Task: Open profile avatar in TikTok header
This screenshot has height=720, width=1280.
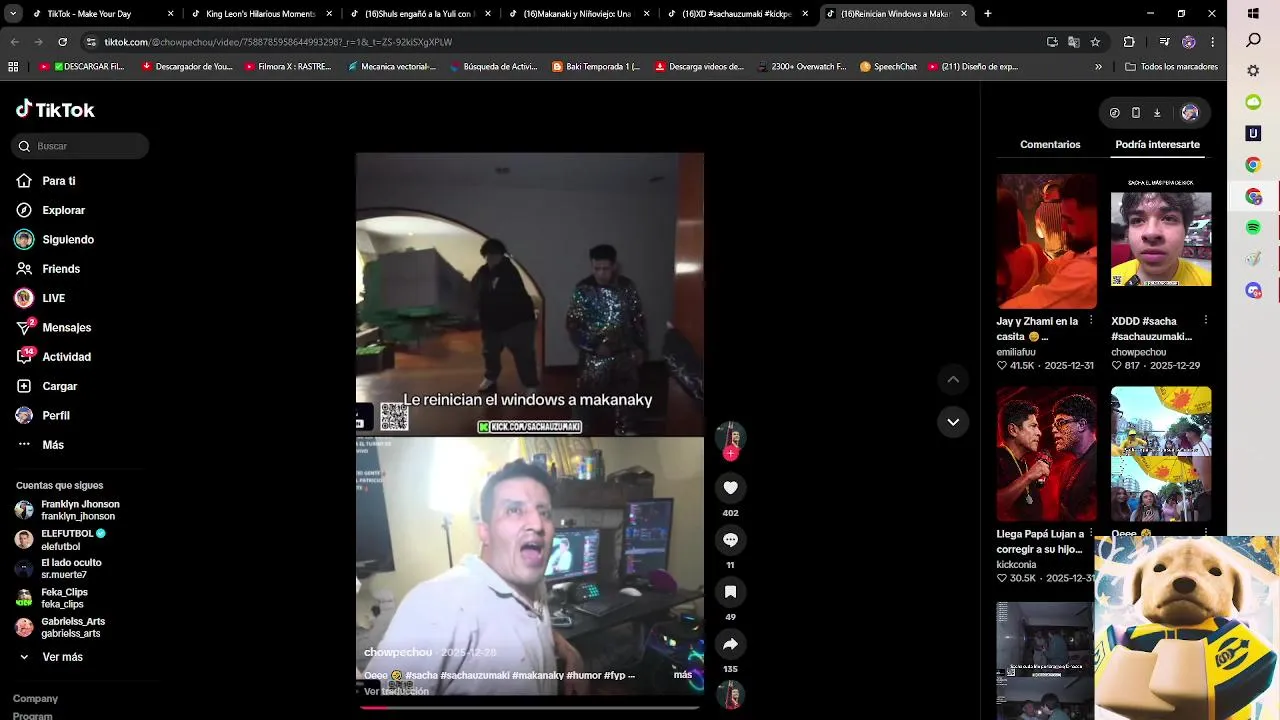Action: pos(1190,113)
